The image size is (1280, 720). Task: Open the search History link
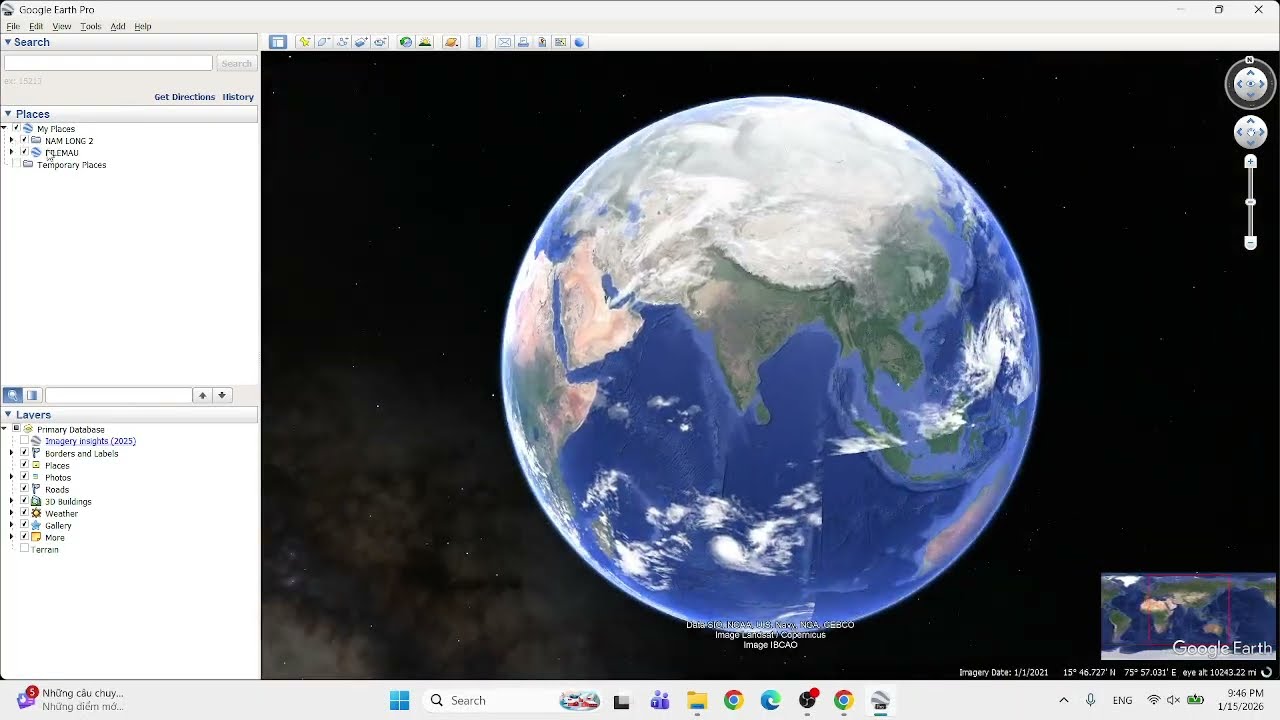point(238,97)
